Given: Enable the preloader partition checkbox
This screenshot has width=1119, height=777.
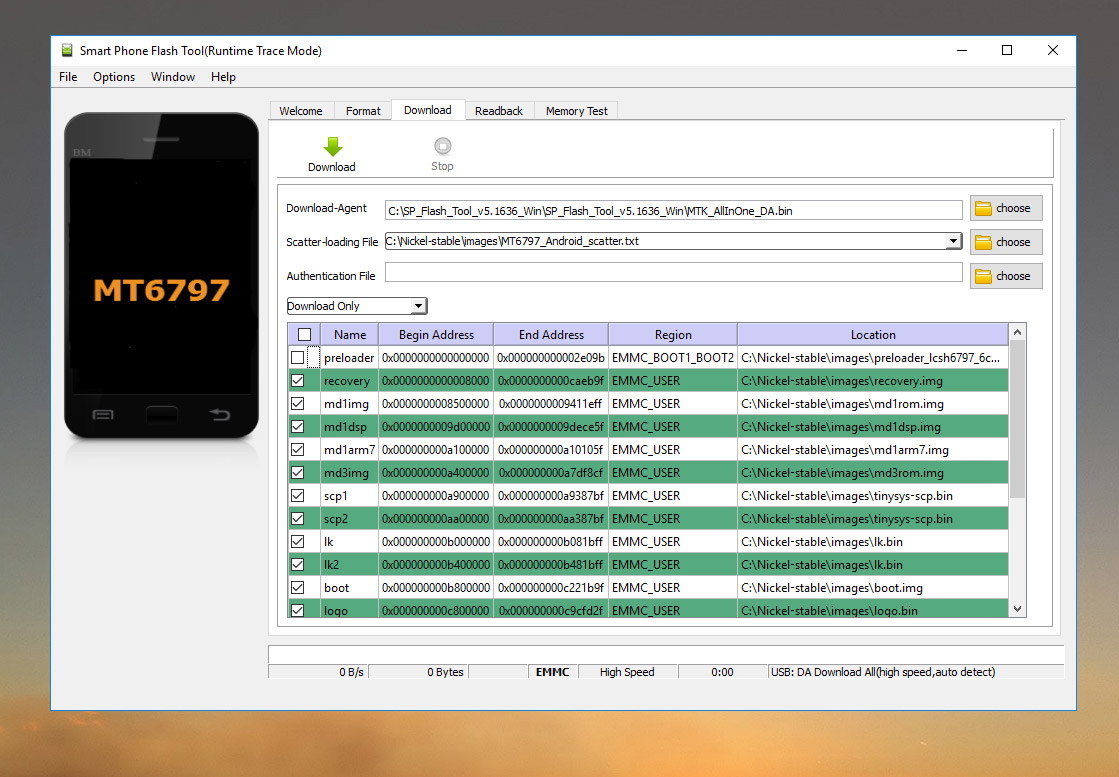Looking at the screenshot, I should coord(298,358).
